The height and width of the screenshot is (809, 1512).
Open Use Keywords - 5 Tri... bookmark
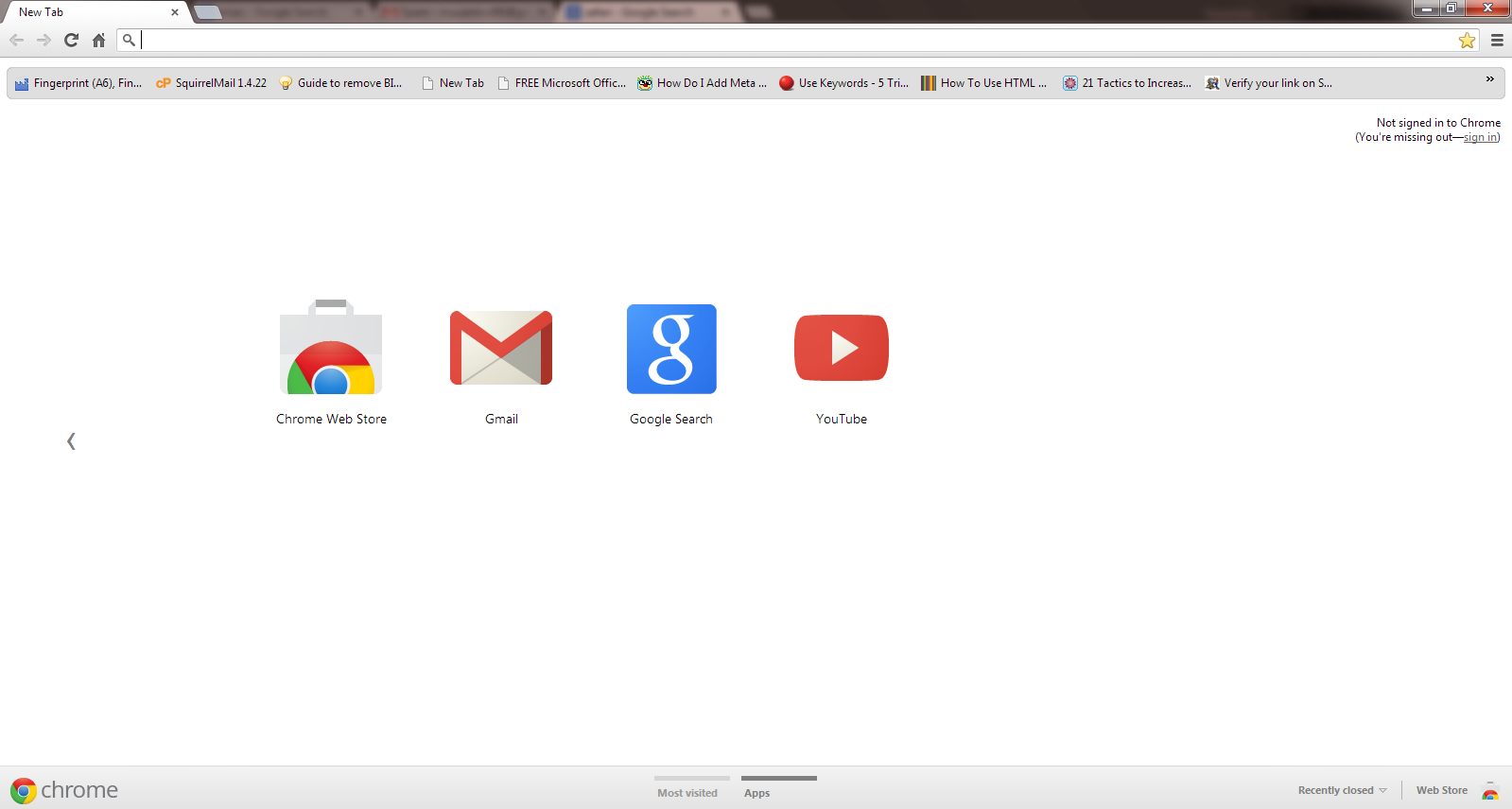[843, 83]
